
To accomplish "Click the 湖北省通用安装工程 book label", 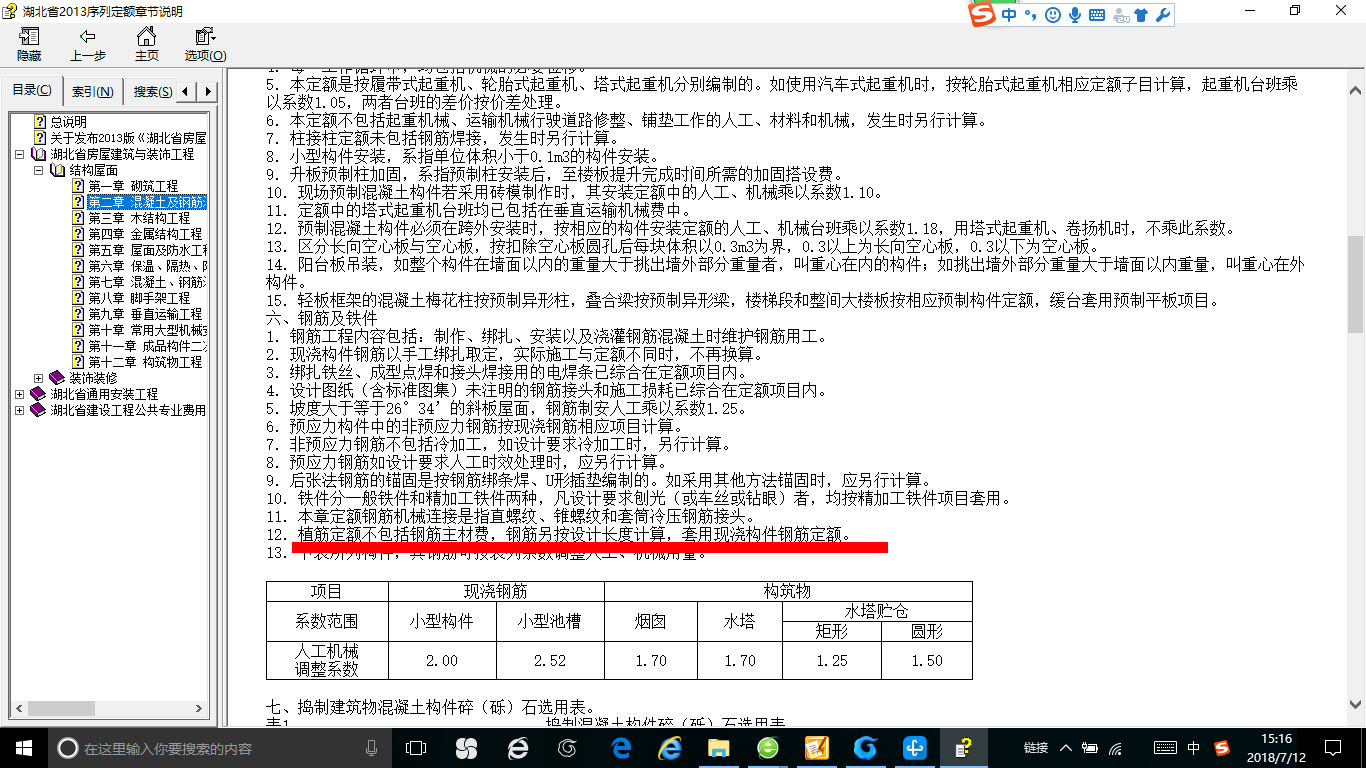I will pos(104,394).
